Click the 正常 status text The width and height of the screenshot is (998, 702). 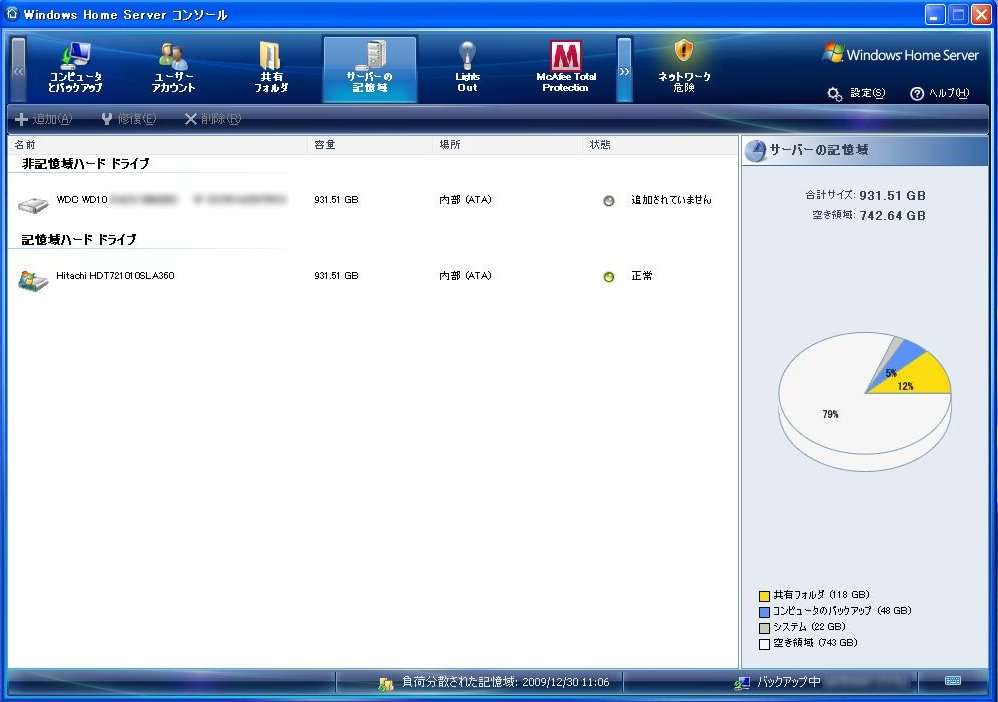[642, 276]
